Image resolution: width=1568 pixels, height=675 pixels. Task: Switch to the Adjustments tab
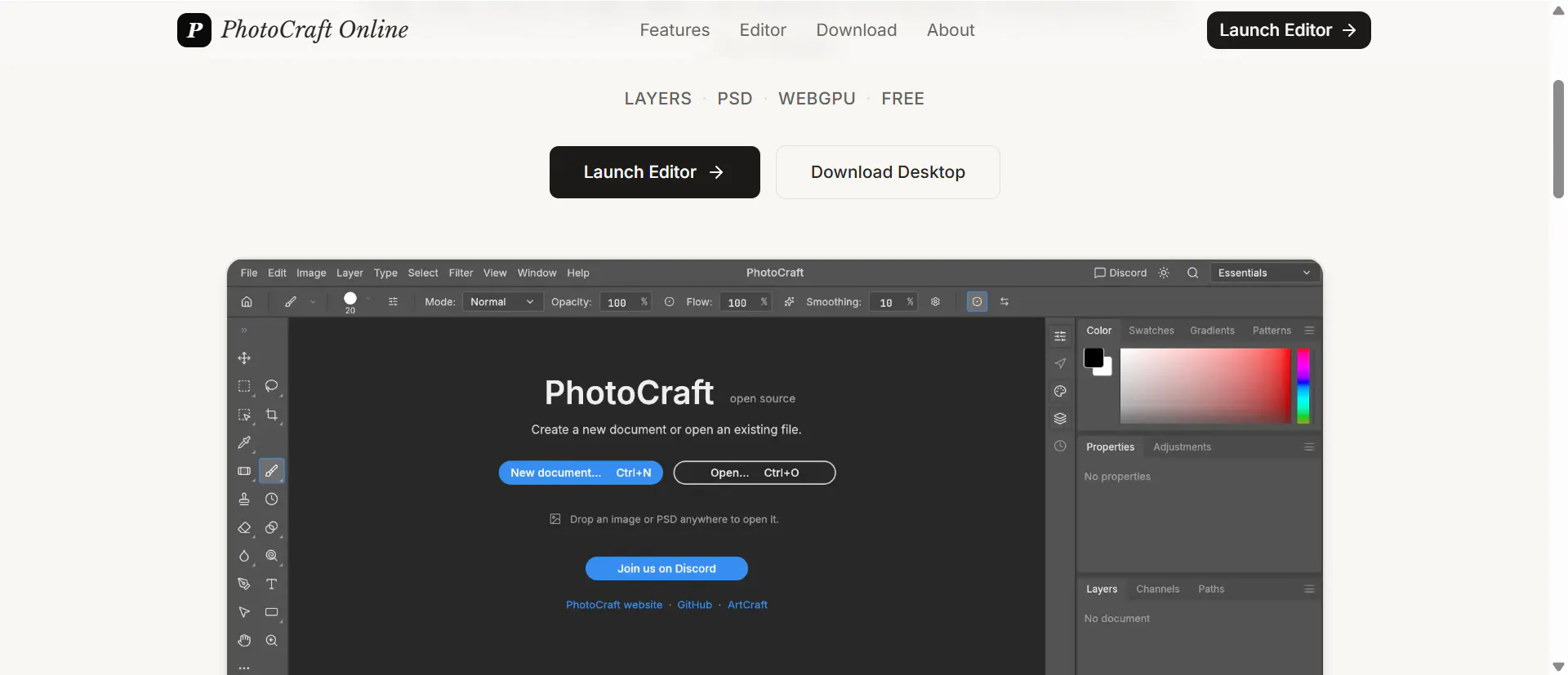click(1182, 447)
